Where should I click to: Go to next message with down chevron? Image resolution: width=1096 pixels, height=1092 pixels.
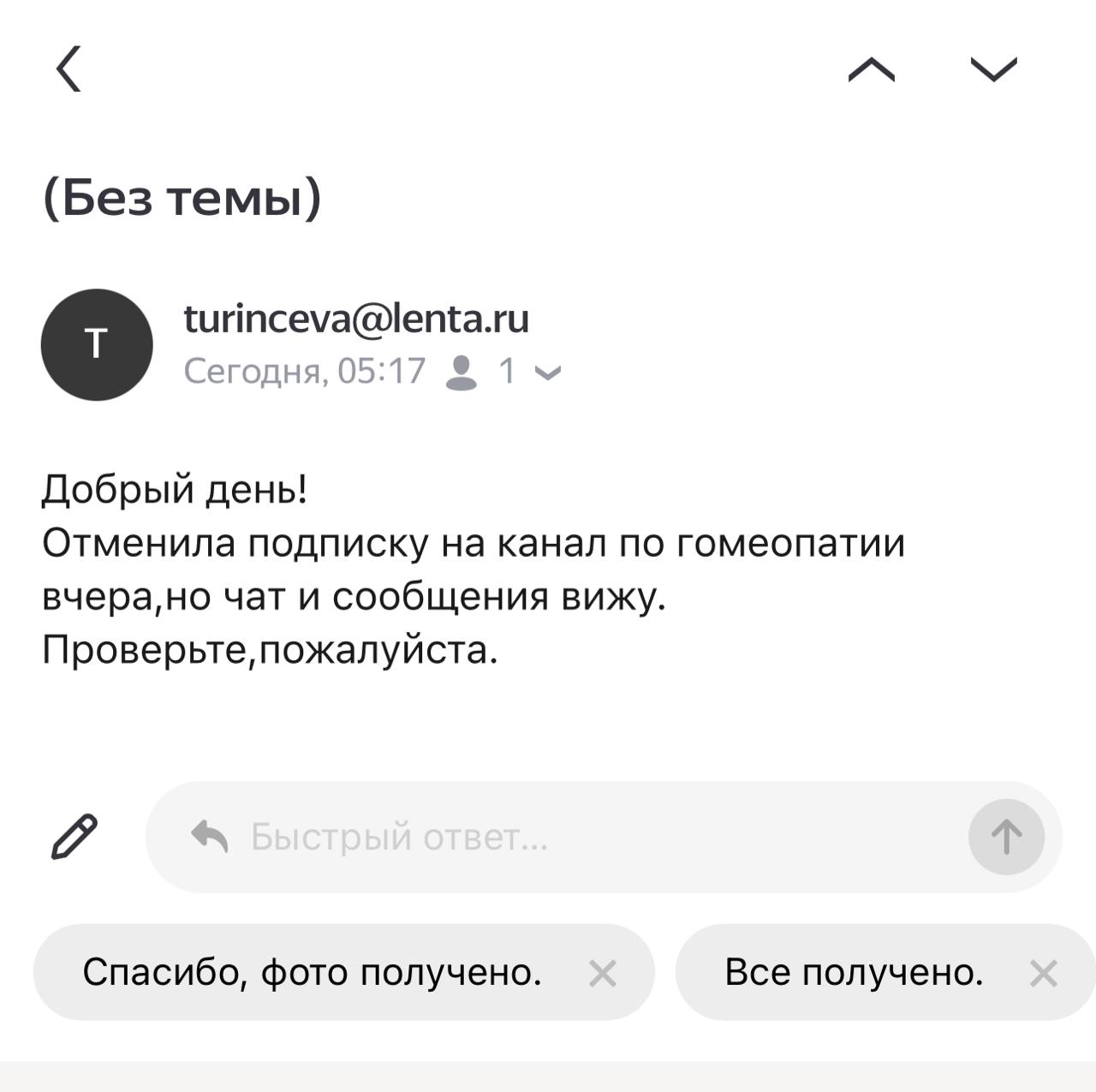993,69
